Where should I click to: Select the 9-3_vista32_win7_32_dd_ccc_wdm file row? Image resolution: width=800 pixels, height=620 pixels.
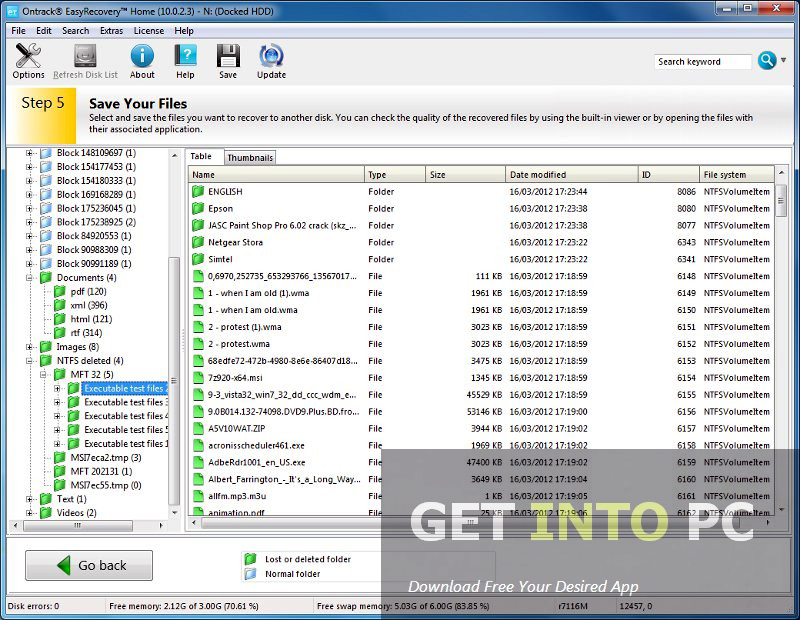tap(481, 394)
